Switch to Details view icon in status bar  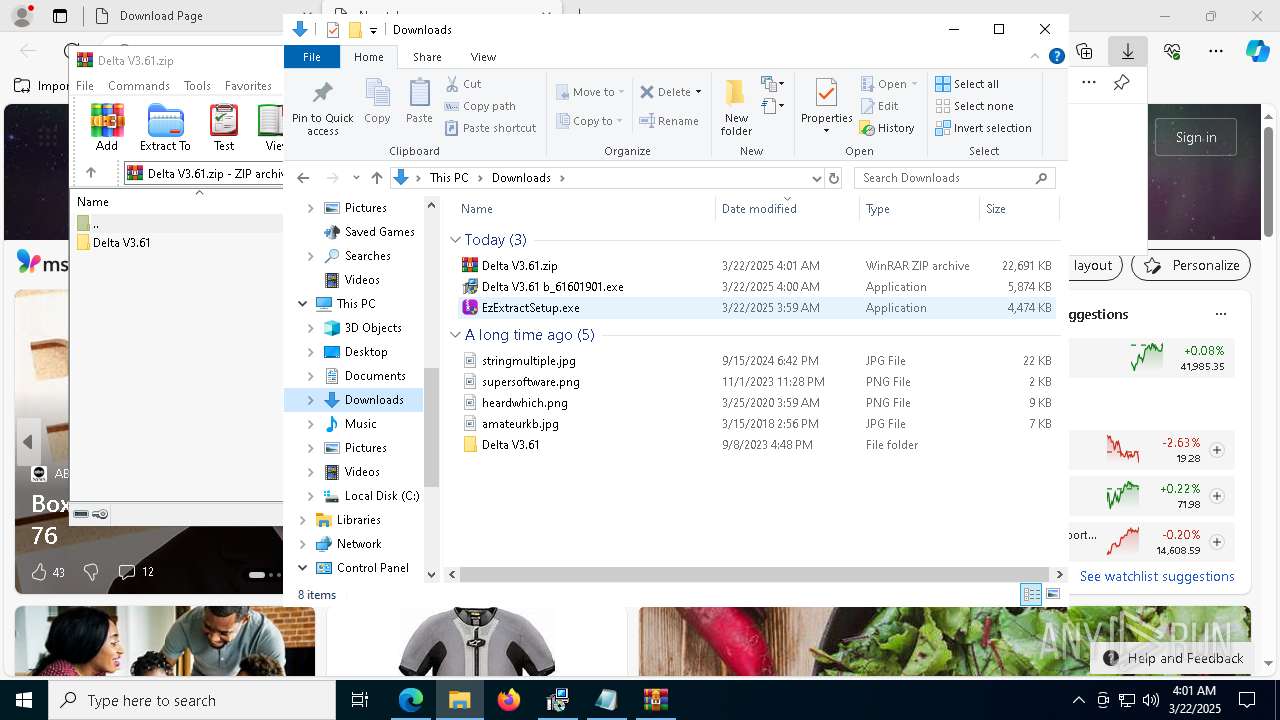click(1031, 595)
